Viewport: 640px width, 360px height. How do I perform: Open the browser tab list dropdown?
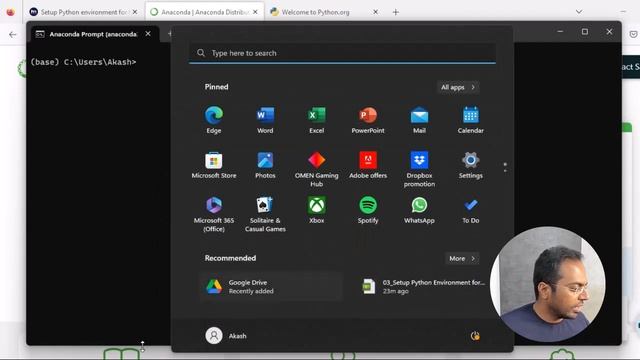pyautogui.click(x=579, y=12)
